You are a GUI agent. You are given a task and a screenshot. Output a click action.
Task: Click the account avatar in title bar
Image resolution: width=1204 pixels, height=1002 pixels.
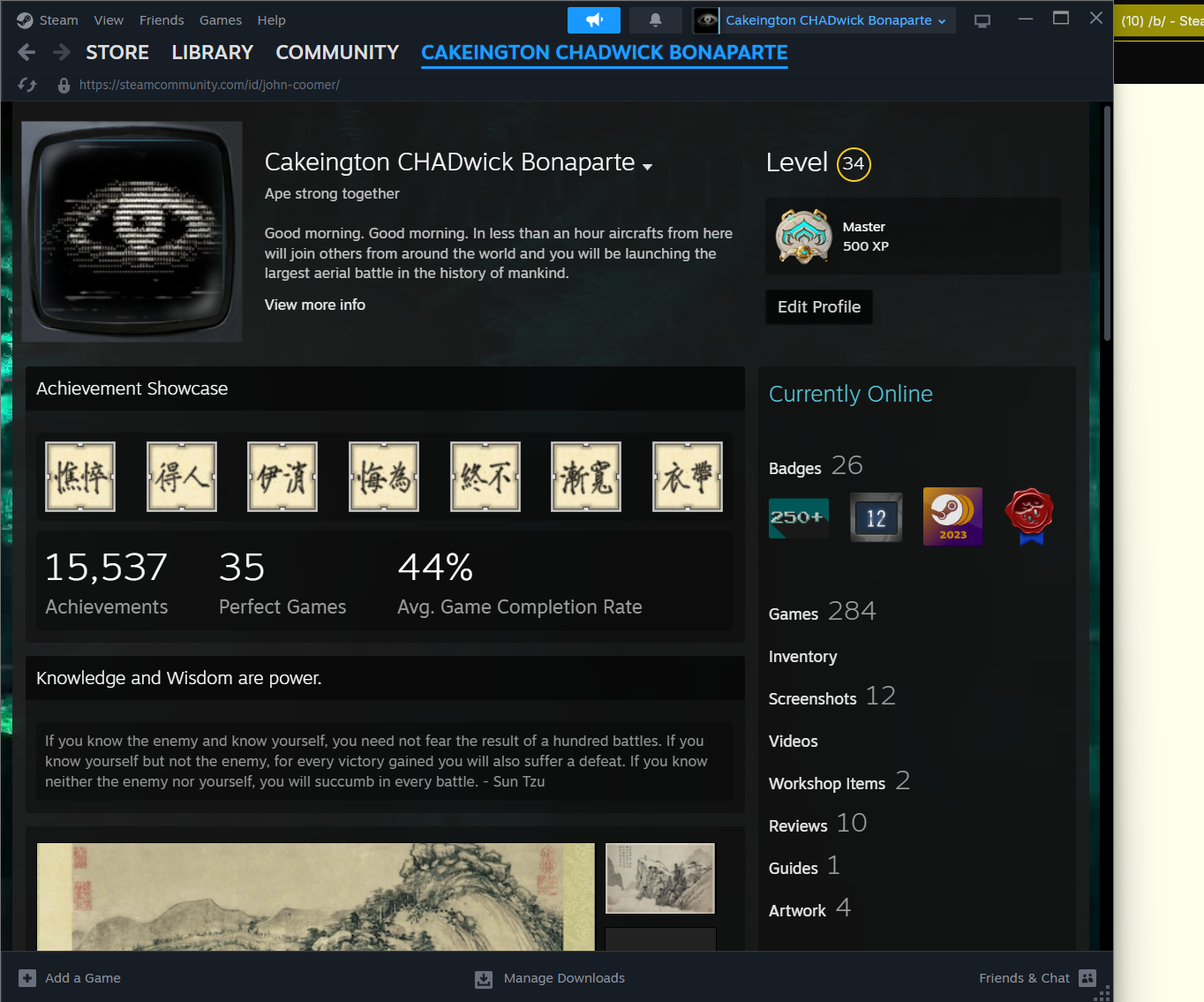pyautogui.click(x=706, y=20)
